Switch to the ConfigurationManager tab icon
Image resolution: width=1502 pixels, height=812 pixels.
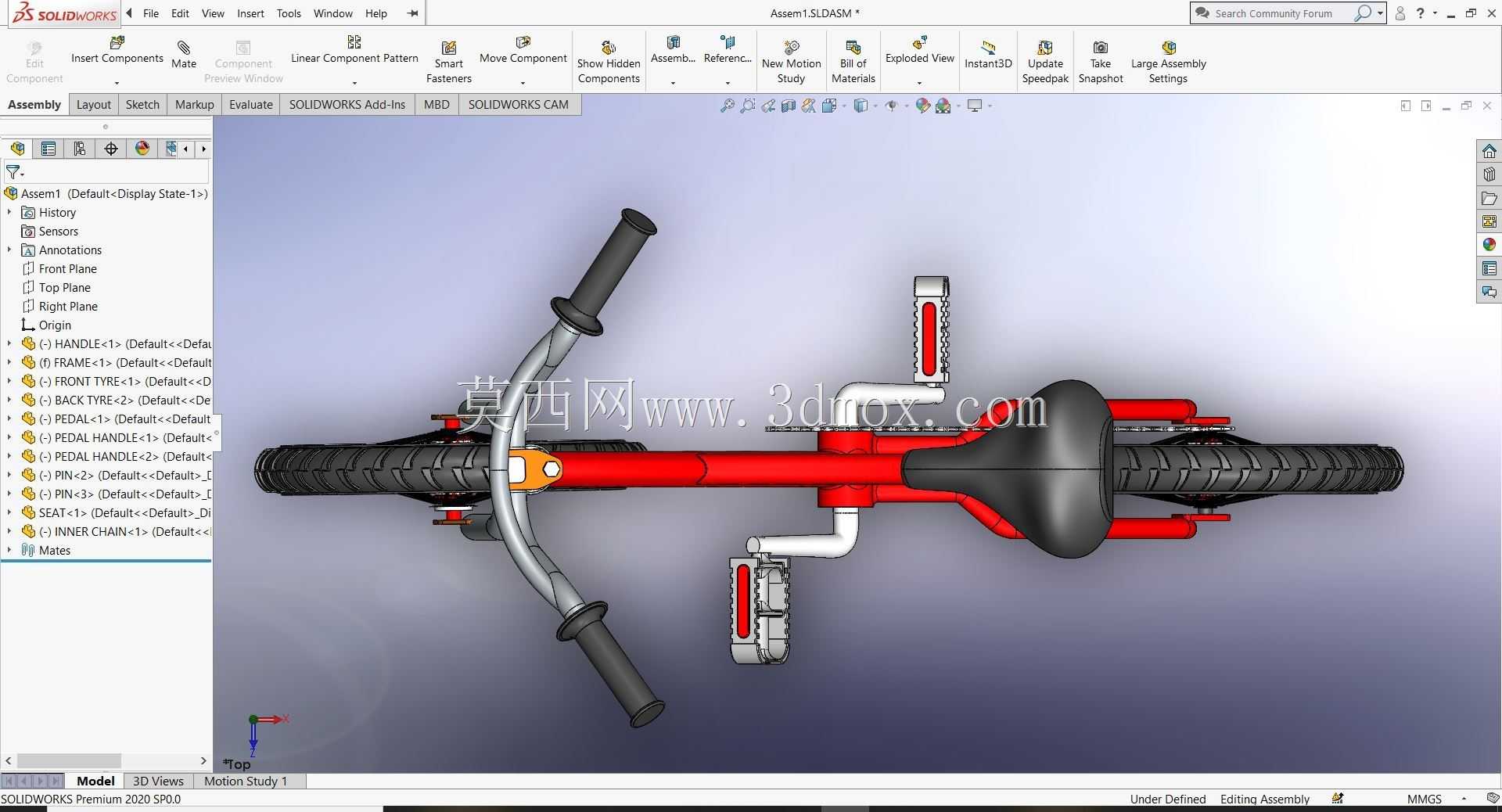79,149
